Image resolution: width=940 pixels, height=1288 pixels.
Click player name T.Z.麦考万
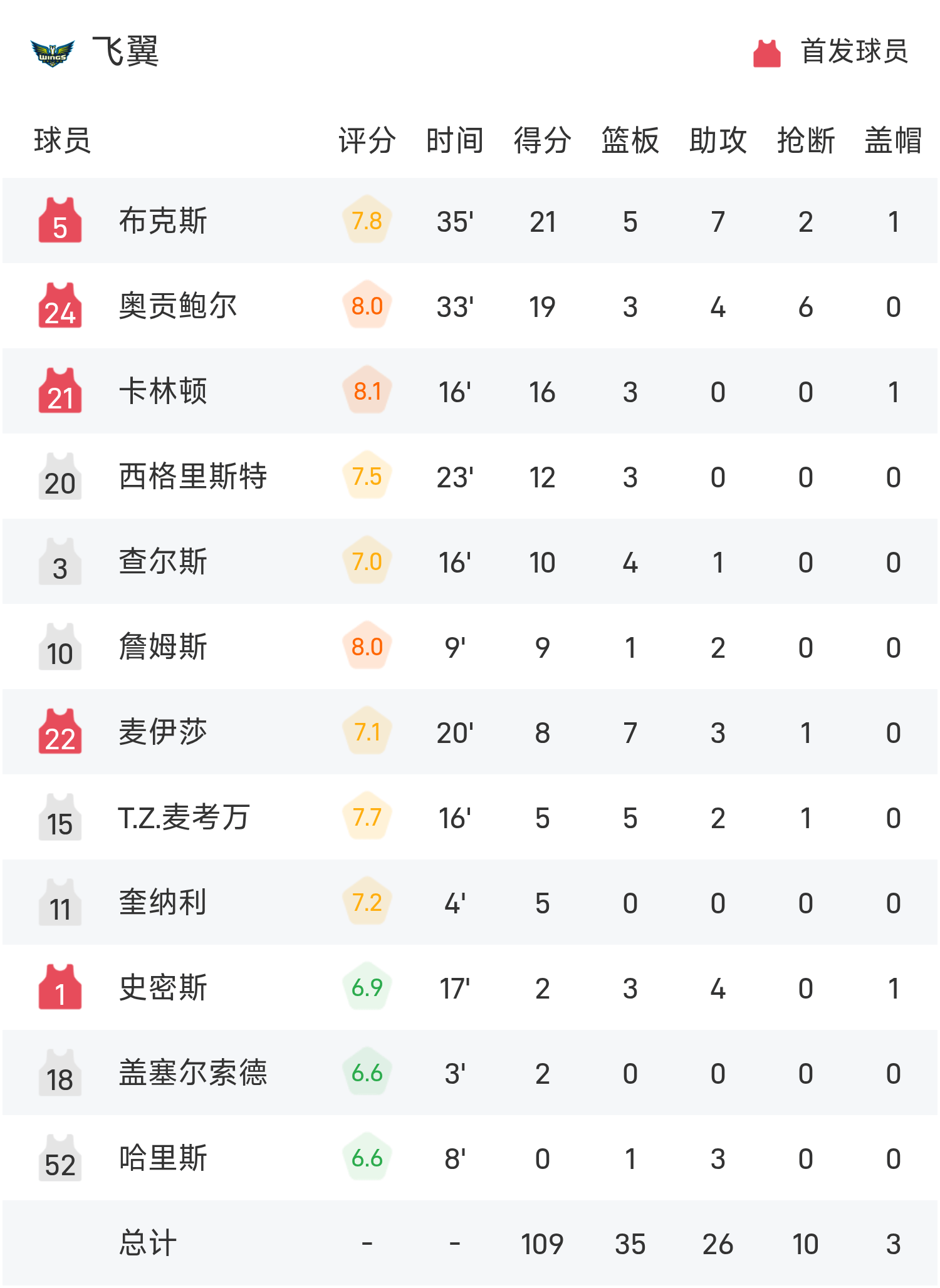[x=184, y=817]
